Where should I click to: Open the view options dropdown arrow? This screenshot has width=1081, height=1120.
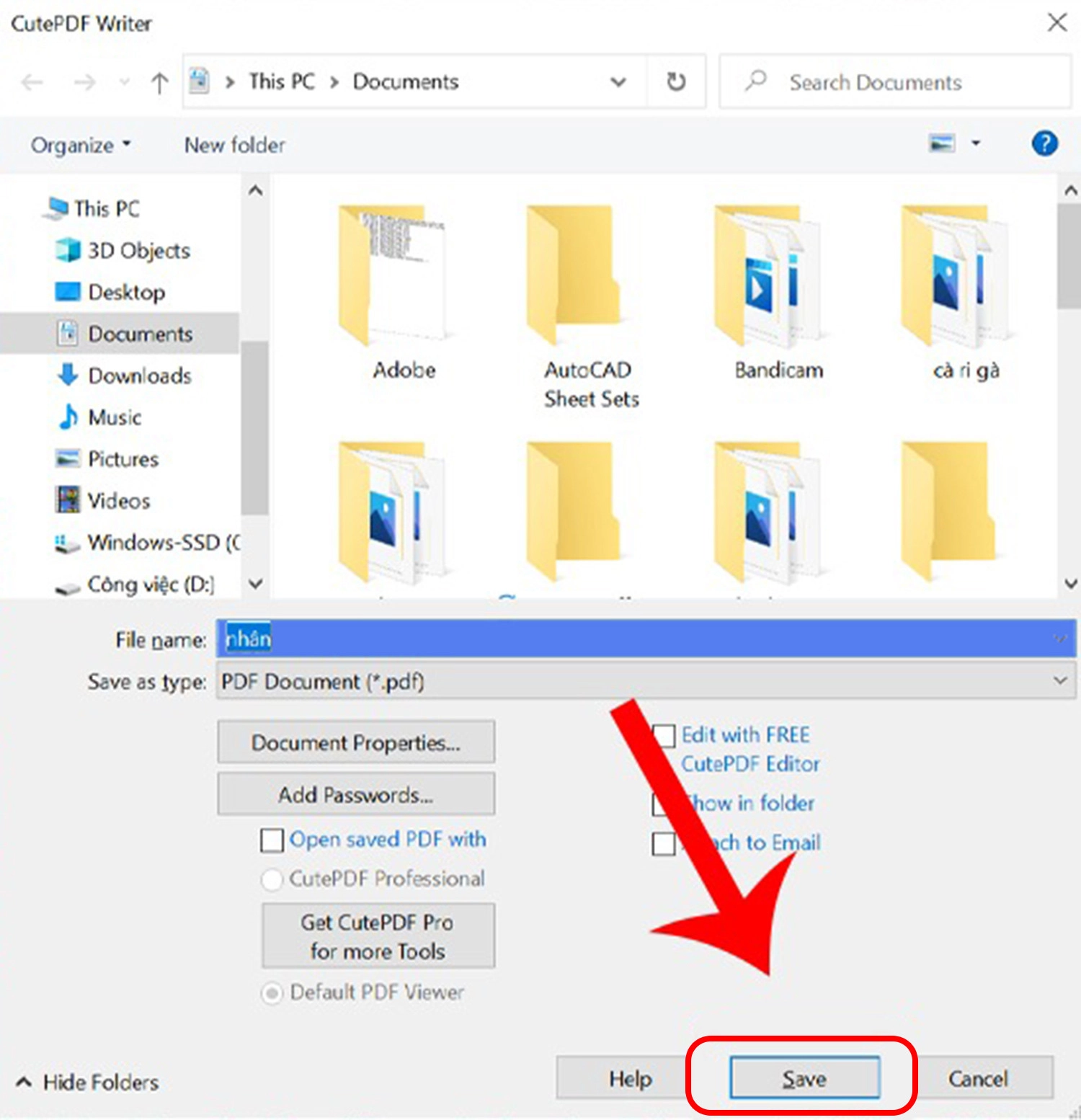[x=976, y=143]
